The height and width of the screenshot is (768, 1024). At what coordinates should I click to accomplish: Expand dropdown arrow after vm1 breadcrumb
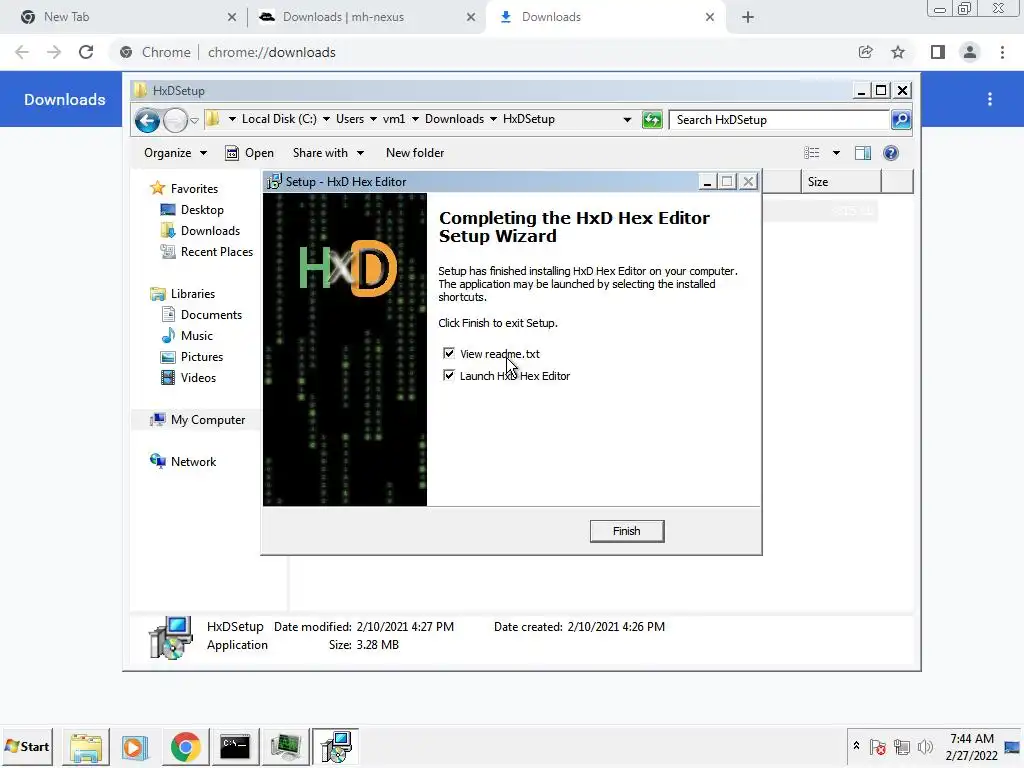pyautogui.click(x=415, y=119)
